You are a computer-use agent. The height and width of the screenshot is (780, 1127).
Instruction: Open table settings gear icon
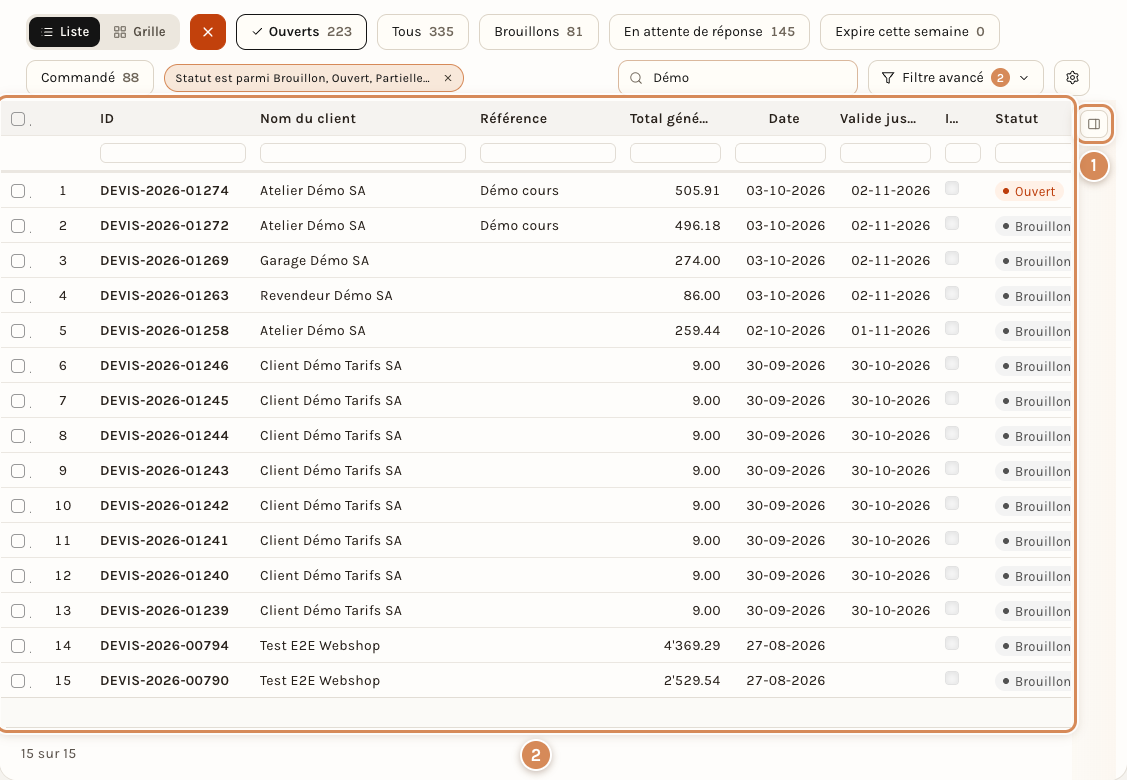click(1072, 78)
